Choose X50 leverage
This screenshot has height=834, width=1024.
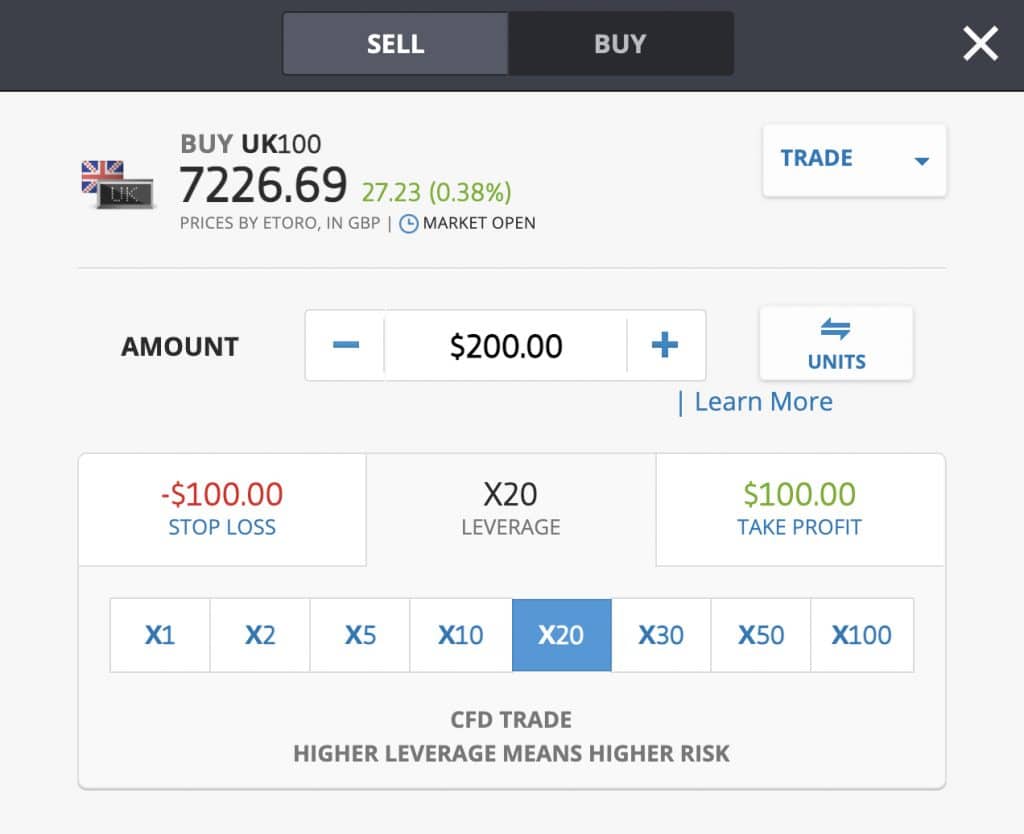click(761, 635)
